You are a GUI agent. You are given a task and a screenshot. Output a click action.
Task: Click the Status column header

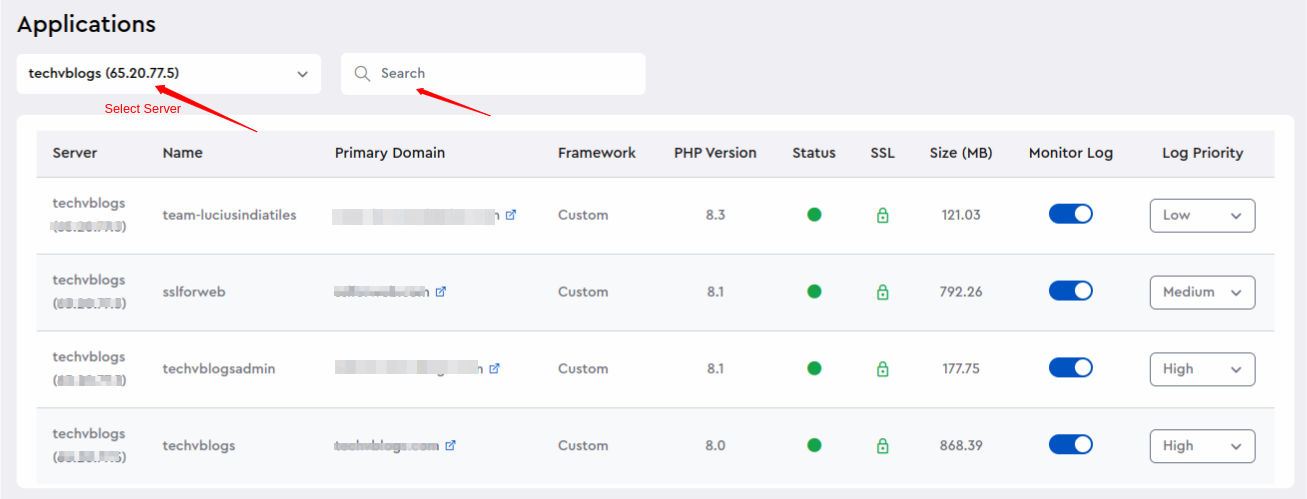click(x=814, y=153)
